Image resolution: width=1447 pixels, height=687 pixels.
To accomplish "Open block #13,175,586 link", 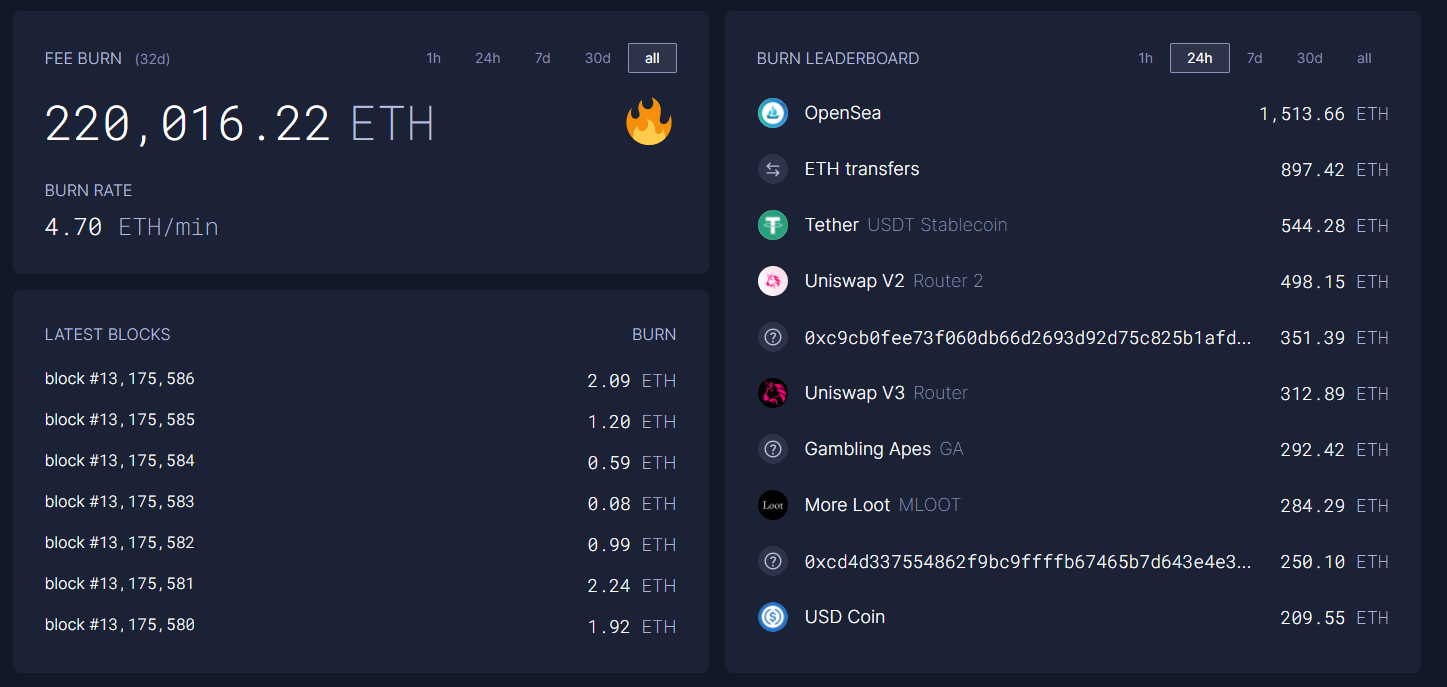I will (120, 379).
